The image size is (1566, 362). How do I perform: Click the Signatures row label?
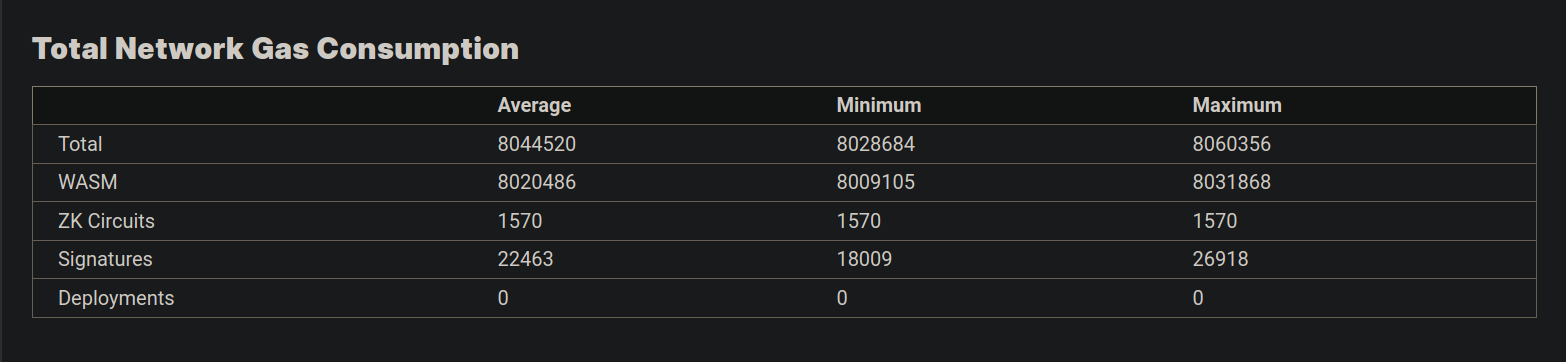pyautogui.click(x=106, y=259)
